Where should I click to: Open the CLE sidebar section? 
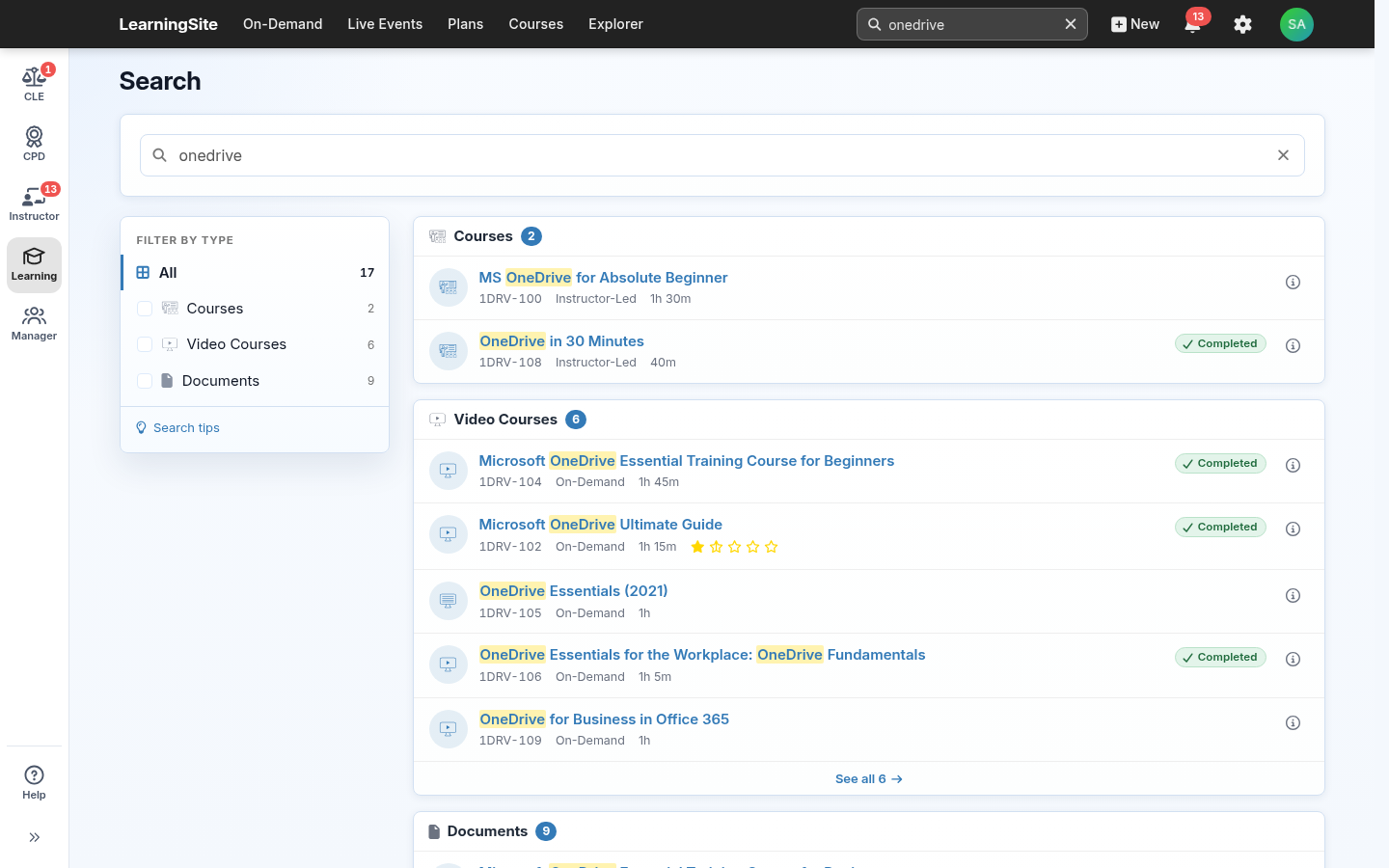(x=34, y=84)
